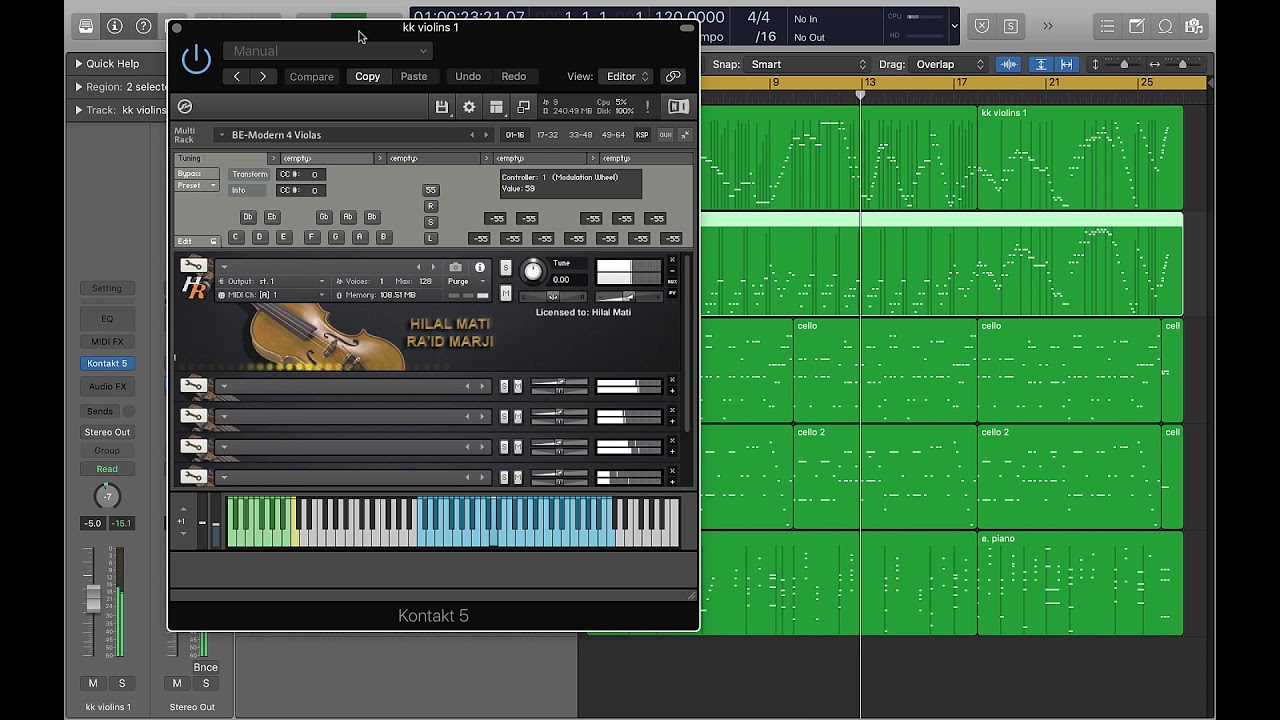
Task: Click the Compare button
Action: point(312,76)
